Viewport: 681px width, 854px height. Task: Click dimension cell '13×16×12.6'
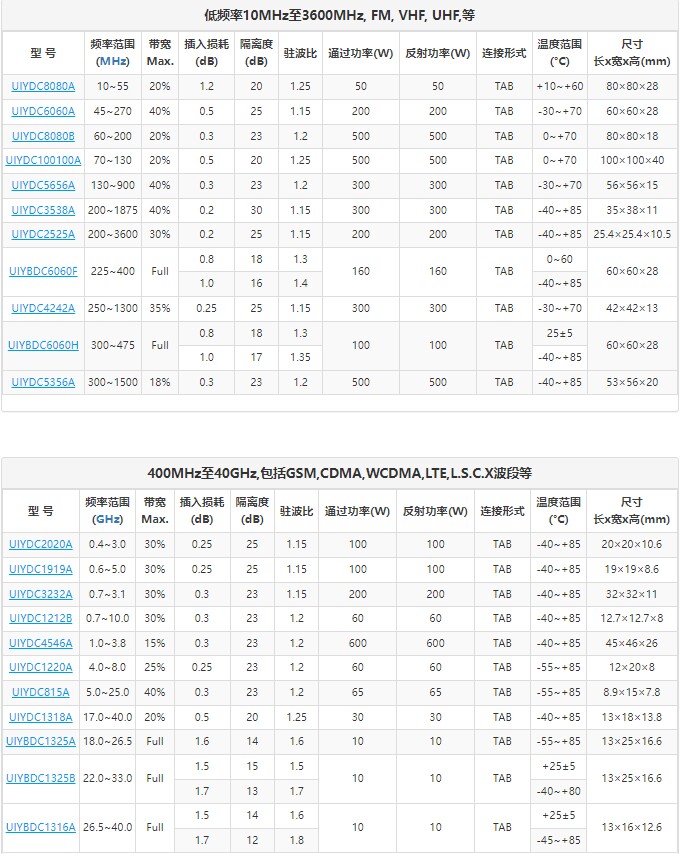[631, 827]
